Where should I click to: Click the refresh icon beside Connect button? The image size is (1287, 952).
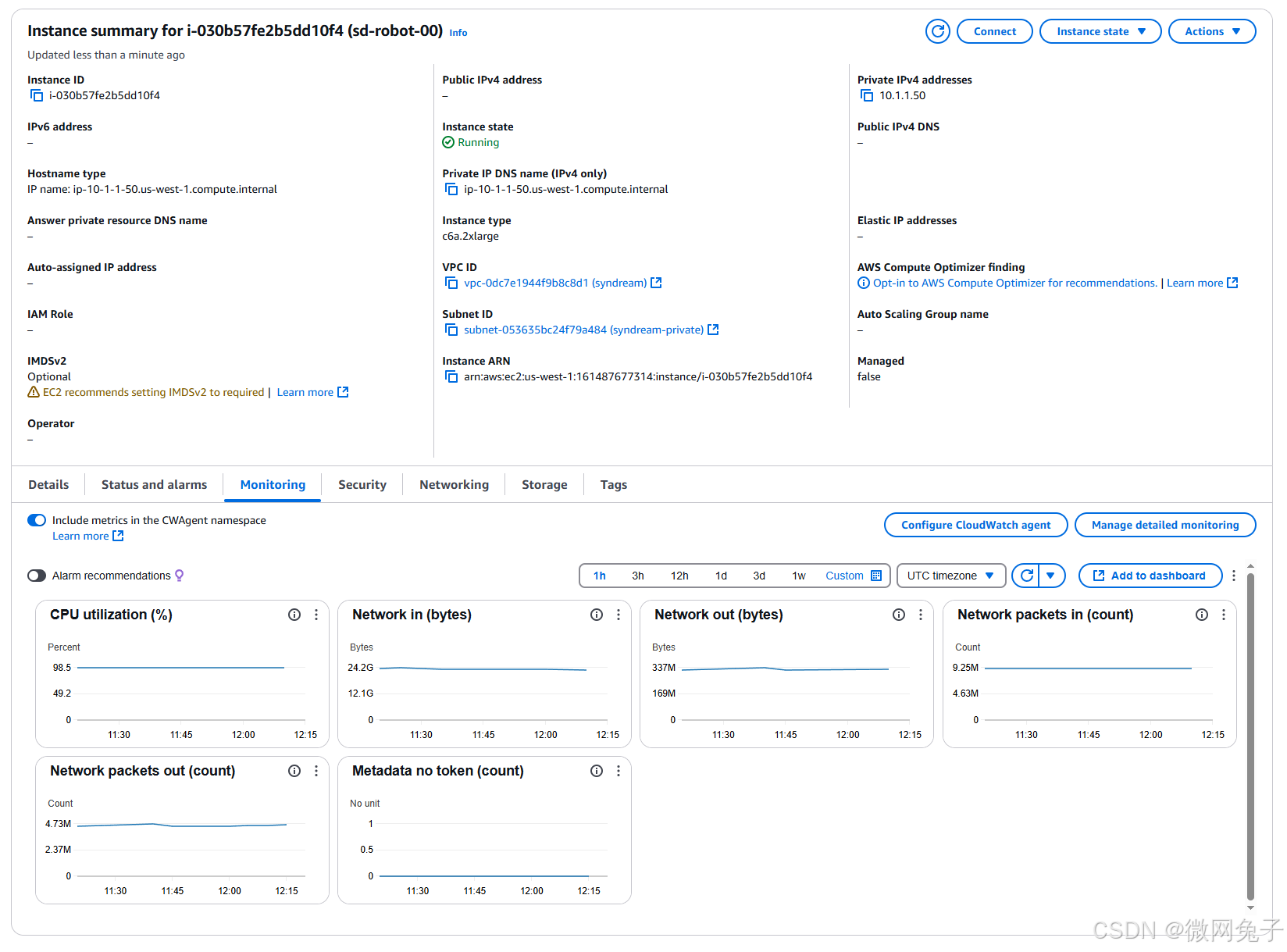937,31
